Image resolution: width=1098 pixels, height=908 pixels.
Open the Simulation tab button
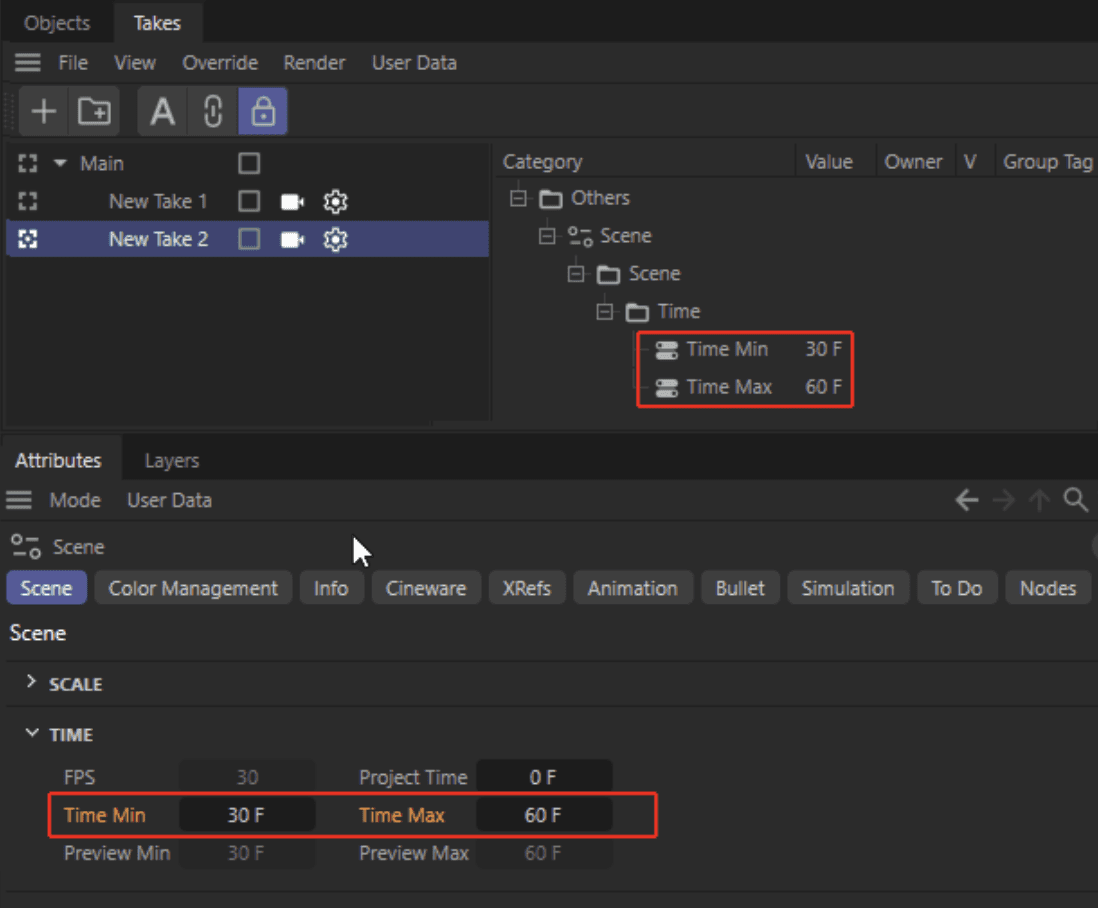coord(847,588)
